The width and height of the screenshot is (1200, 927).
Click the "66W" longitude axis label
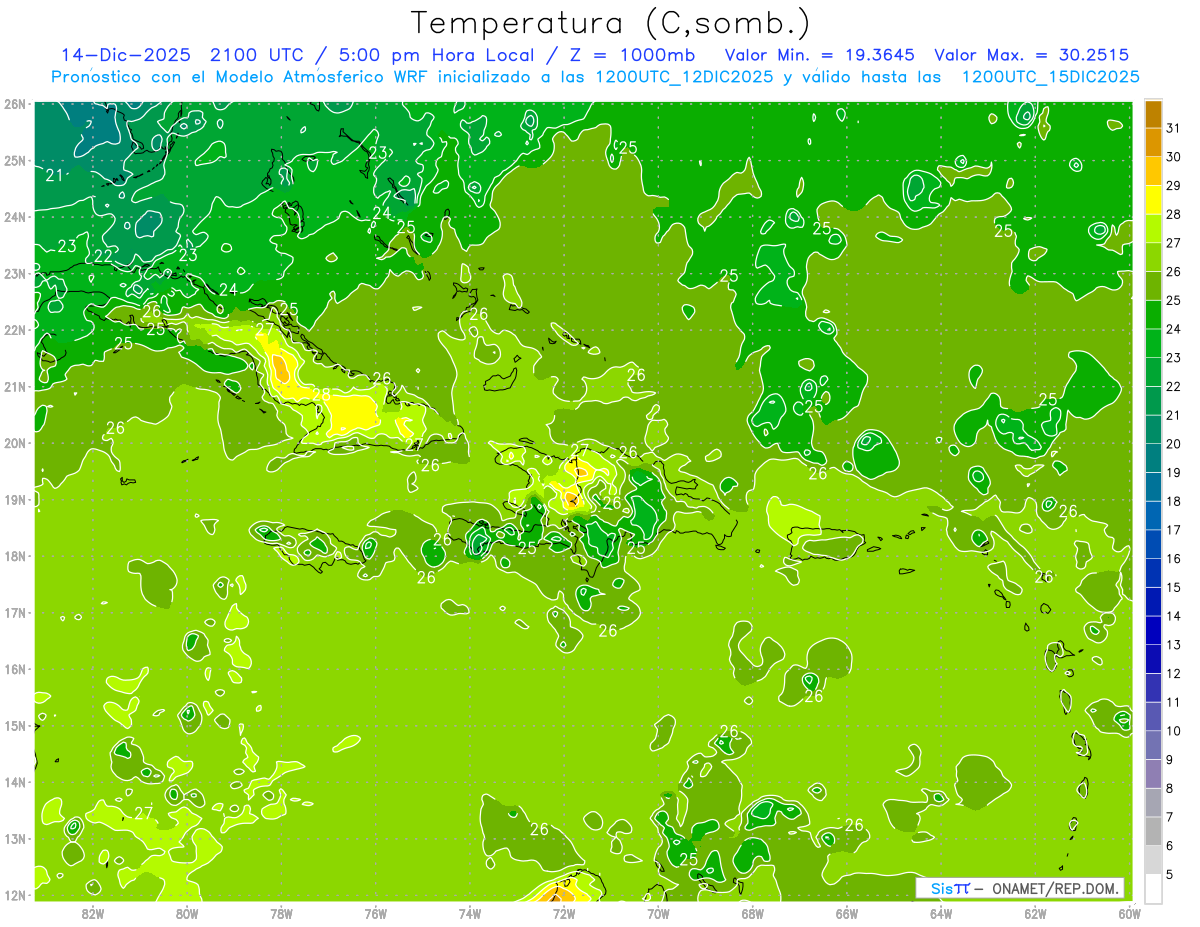(846, 913)
